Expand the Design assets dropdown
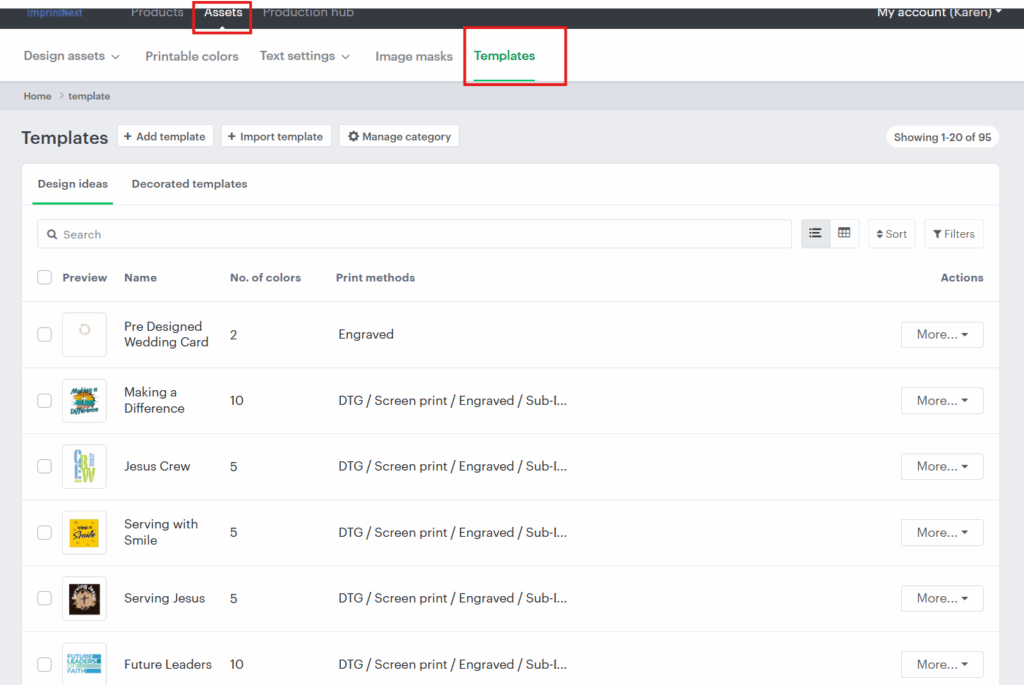 tap(72, 56)
